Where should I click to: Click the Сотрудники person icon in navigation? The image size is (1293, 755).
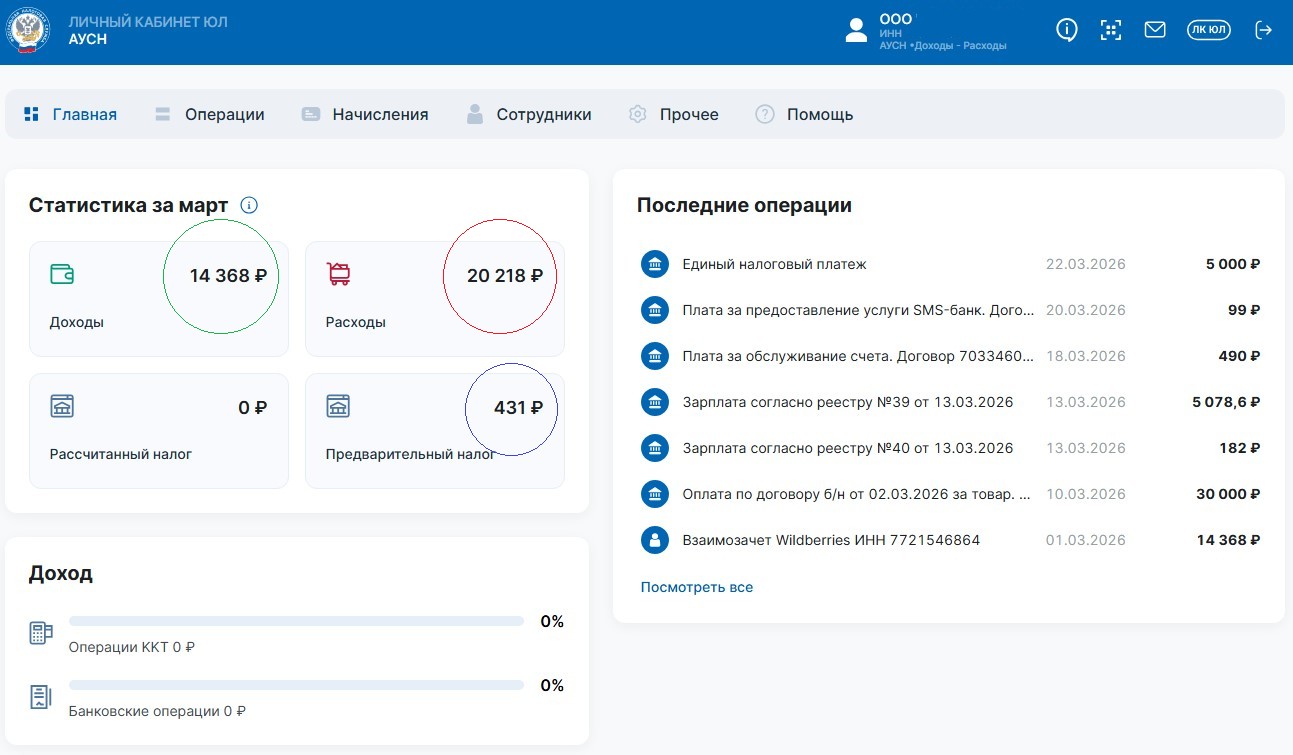coord(475,114)
